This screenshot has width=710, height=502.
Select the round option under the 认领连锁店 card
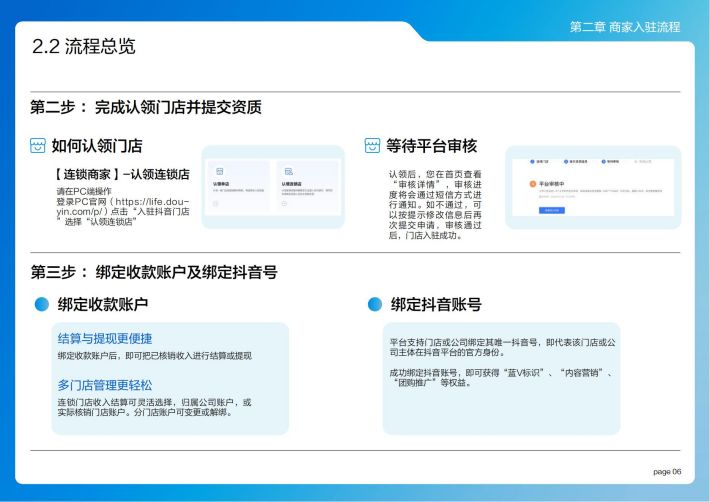coord(284,204)
